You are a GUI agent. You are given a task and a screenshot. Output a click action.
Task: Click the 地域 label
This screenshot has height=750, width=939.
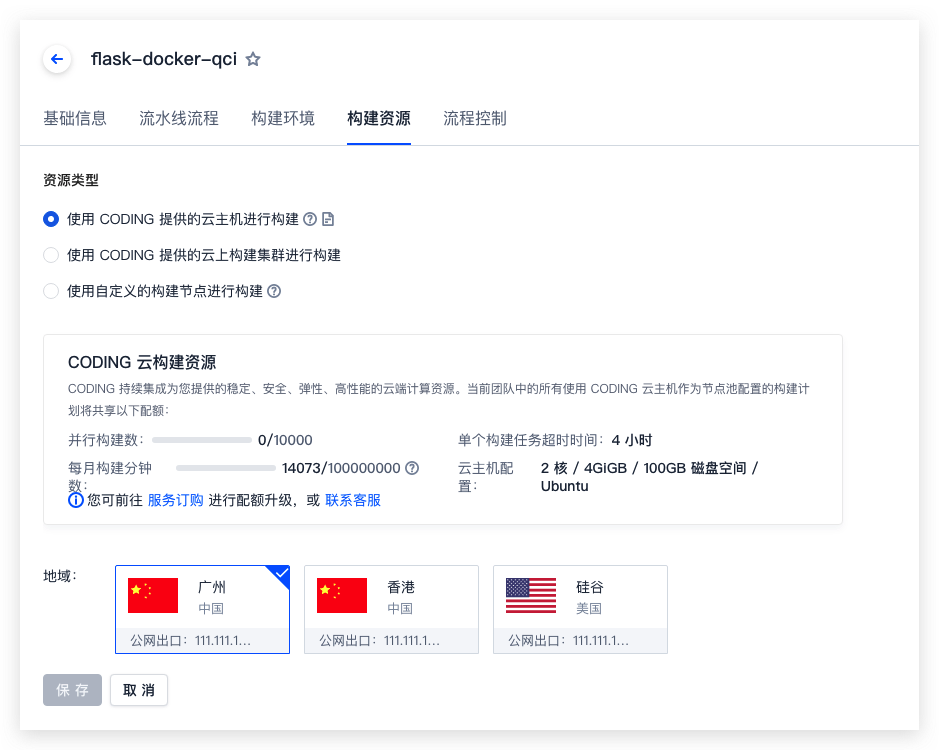[x=60, y=576]
